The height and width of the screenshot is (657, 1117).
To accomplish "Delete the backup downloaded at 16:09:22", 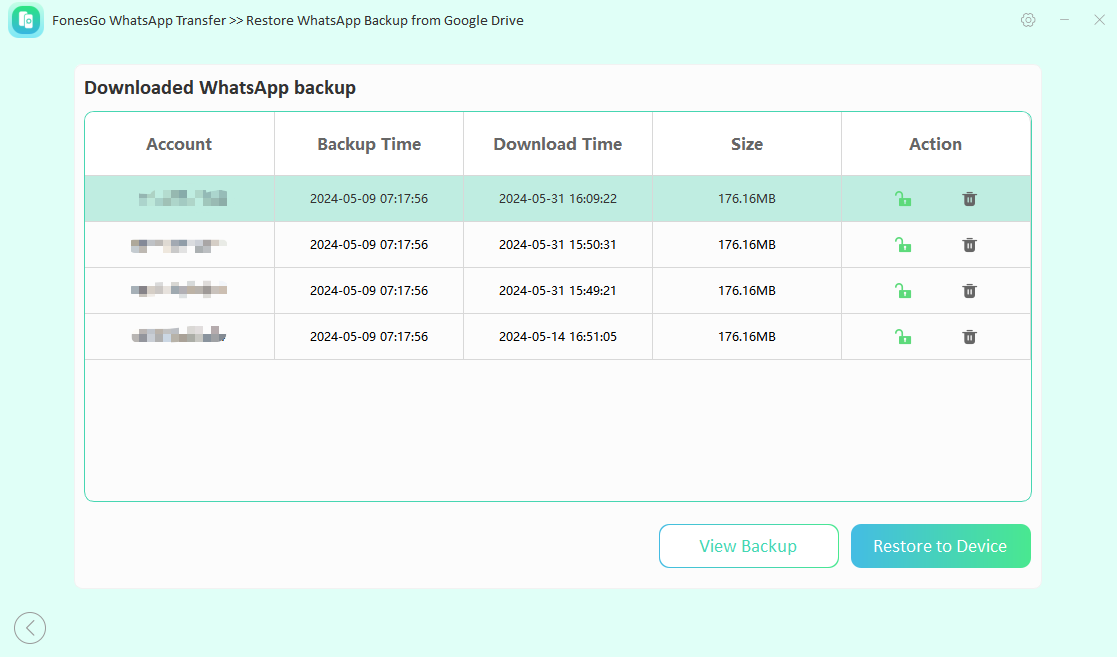I will pos(969,199).
